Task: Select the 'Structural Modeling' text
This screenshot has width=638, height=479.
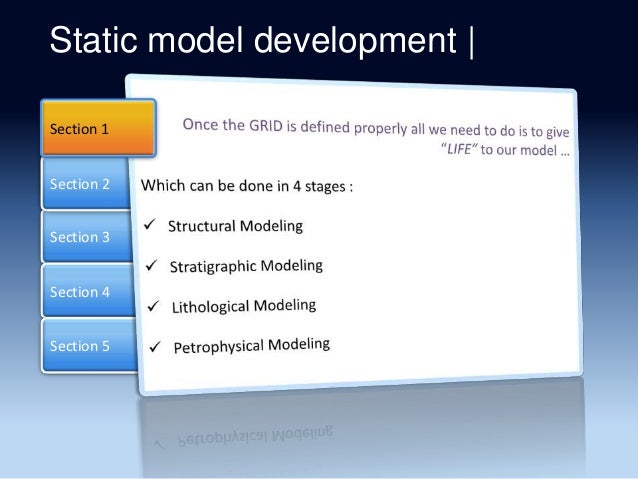Action: [x=235, y=226]
